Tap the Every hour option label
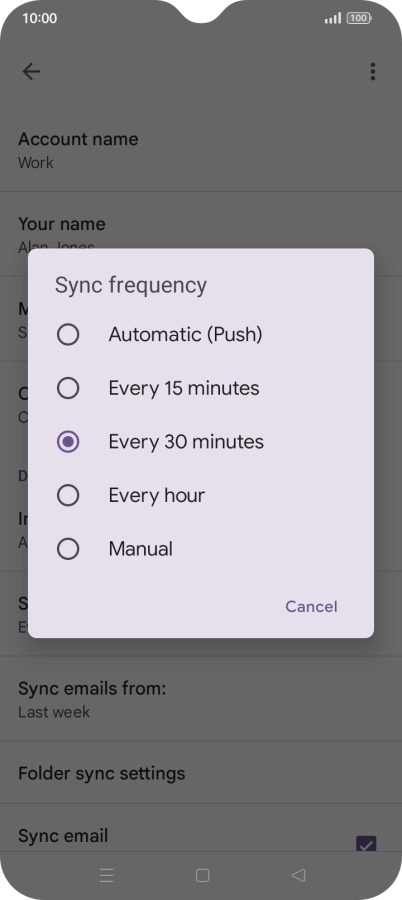402x900 pixels. [157, 495]
